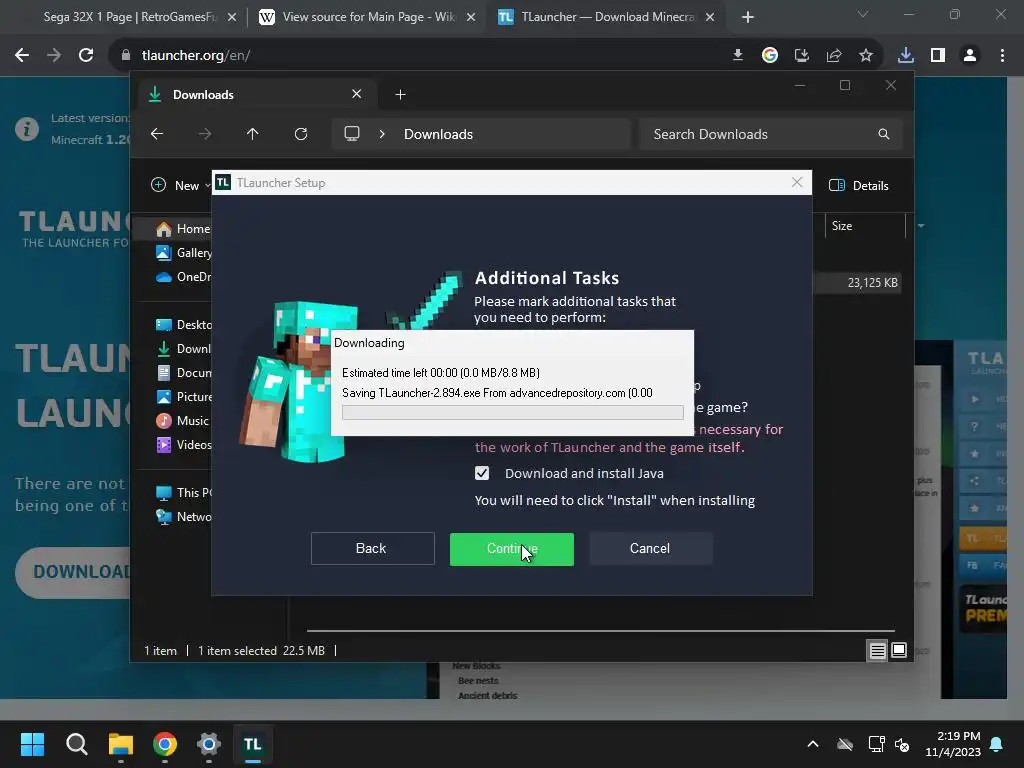Switch Explorer to large thumbnails view
The width and height of the screenshot is (1024, 768).
click(x=899, y=650)
